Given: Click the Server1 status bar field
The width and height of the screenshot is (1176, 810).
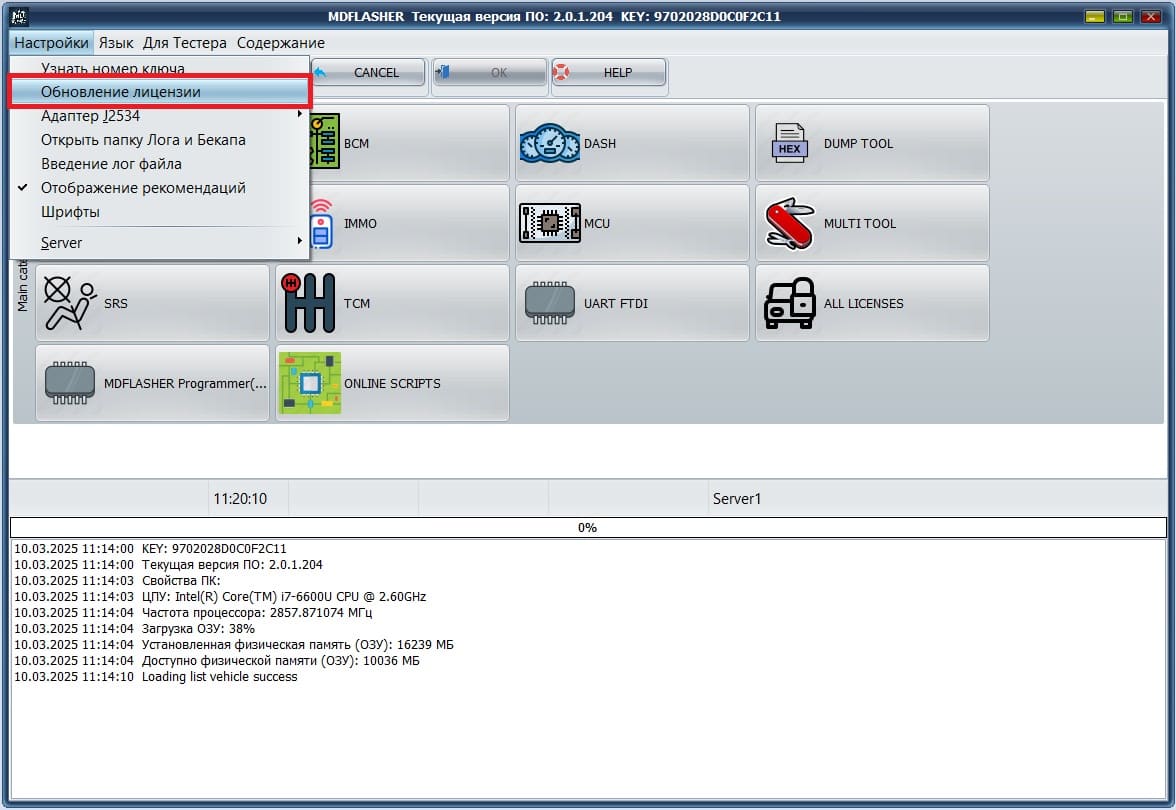Looking at the screenshot, I should click(x=736, y=498).
